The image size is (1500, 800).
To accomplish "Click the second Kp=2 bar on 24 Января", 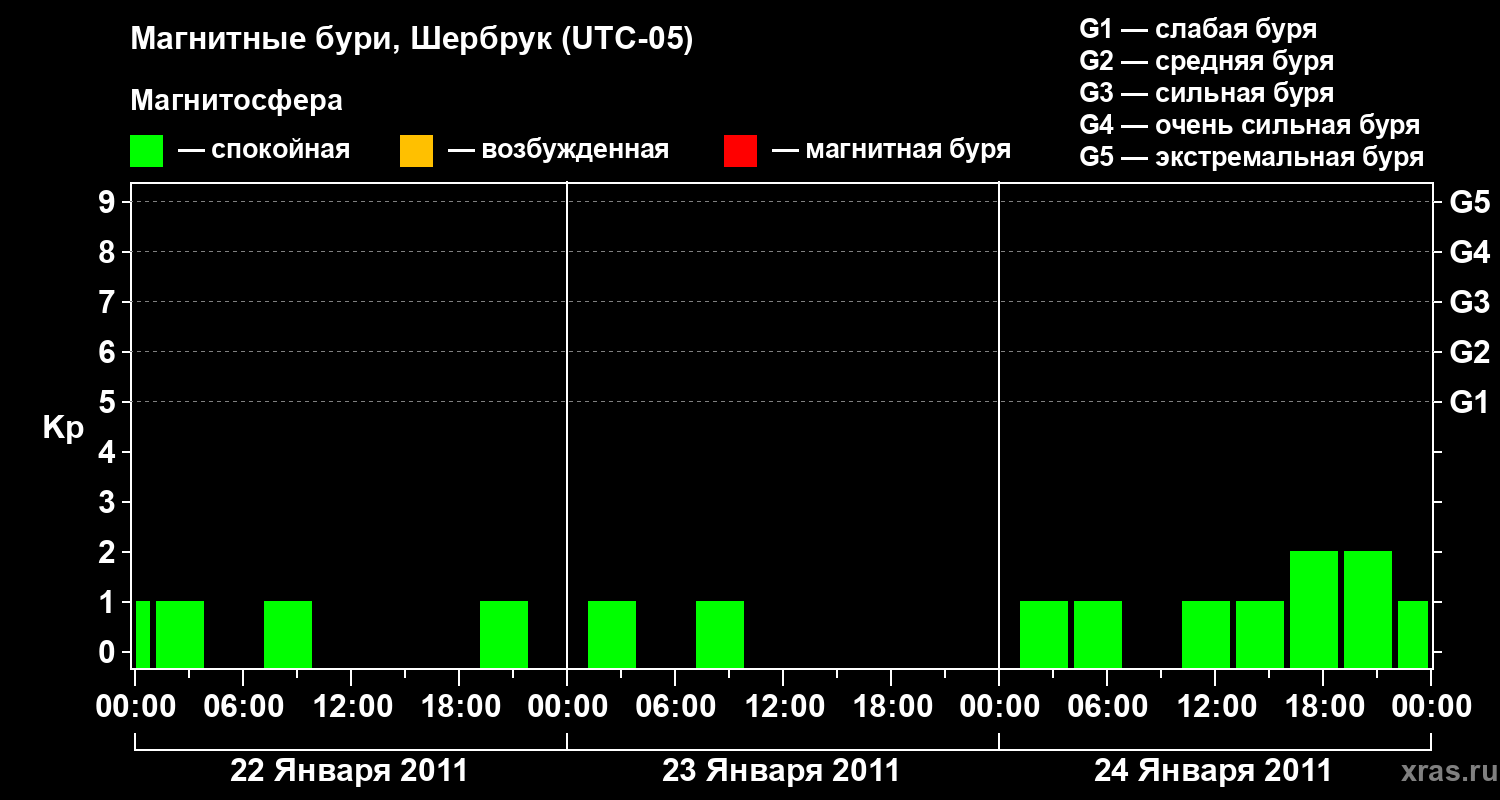I will coord(1368,609).
